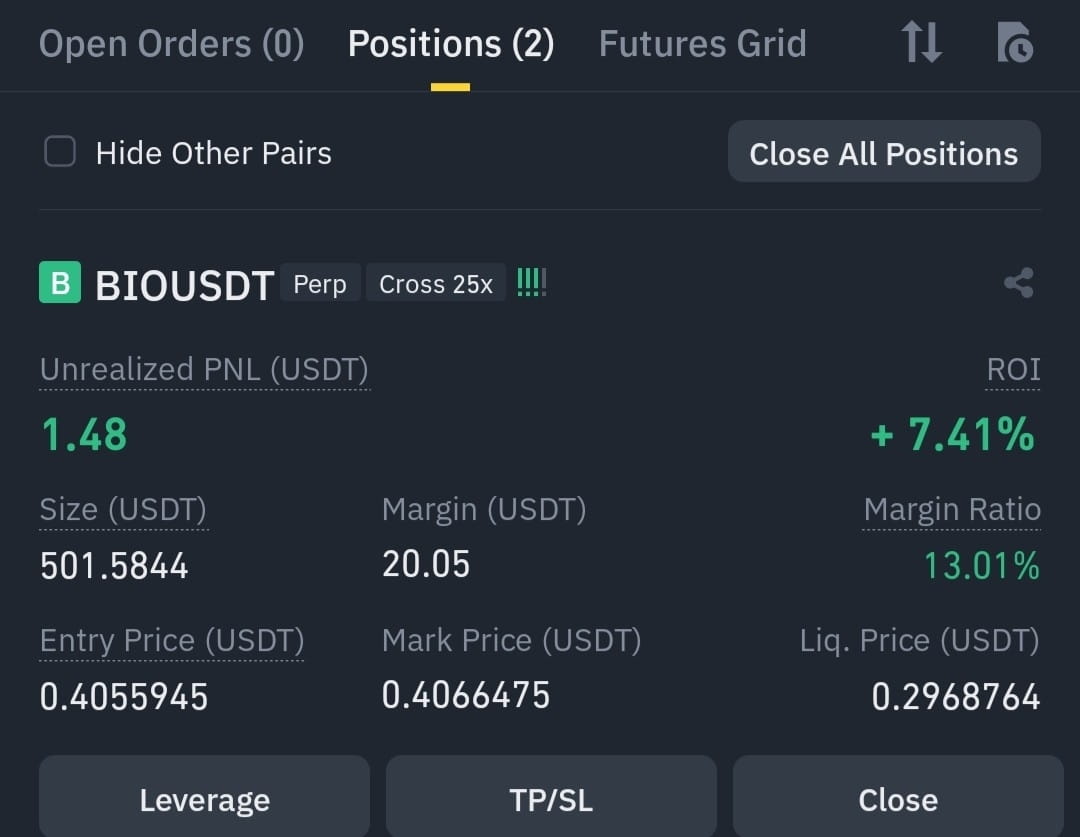Screen dimensions: 1080x837
Task: Tap the green B coin icon
Action: click(60, 282)
